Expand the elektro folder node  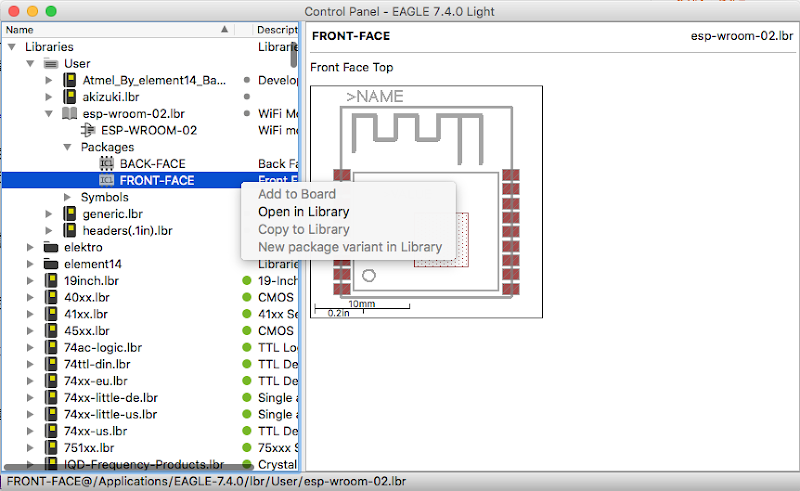coord(30,248)
